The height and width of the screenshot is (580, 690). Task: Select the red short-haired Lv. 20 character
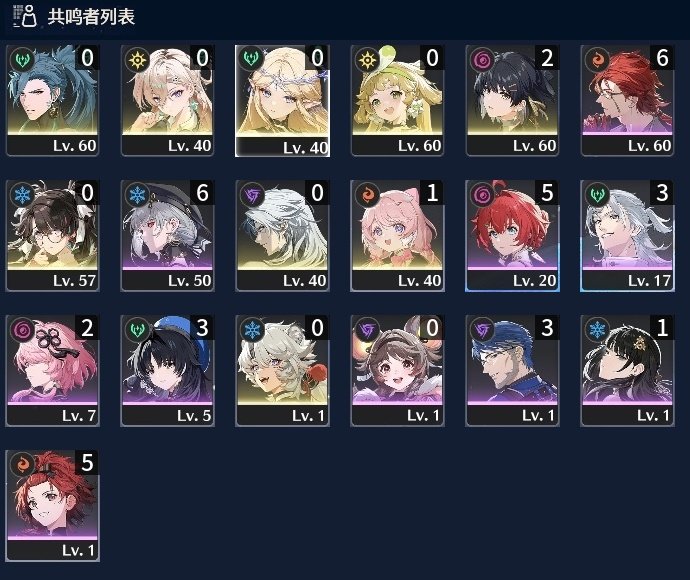(x=512, y=235)
